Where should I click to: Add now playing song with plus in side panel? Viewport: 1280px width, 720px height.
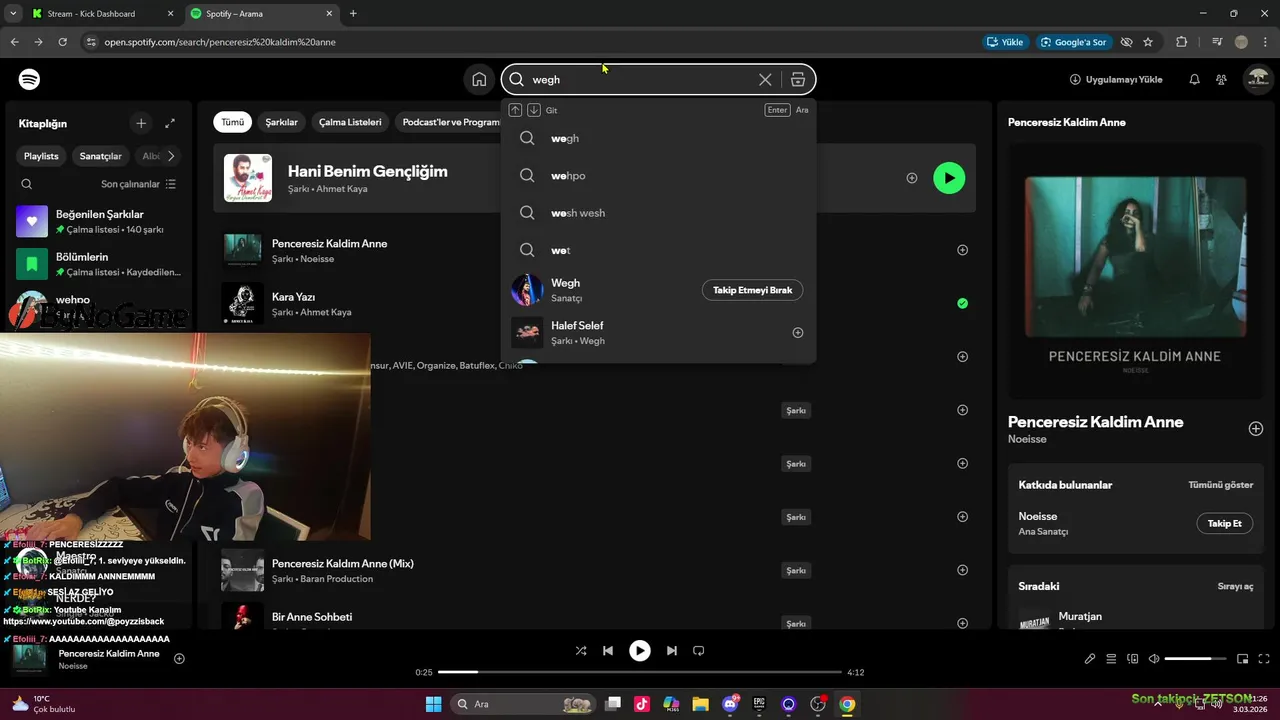(1256, 429)
